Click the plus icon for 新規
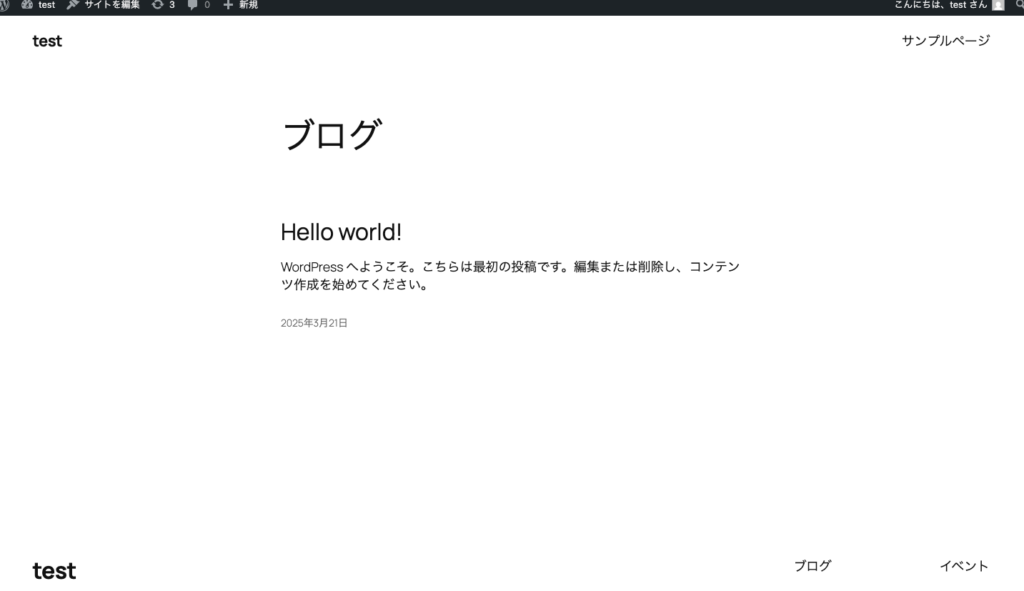The width and height of the screenshot is (1024, 591). [228, 5]
